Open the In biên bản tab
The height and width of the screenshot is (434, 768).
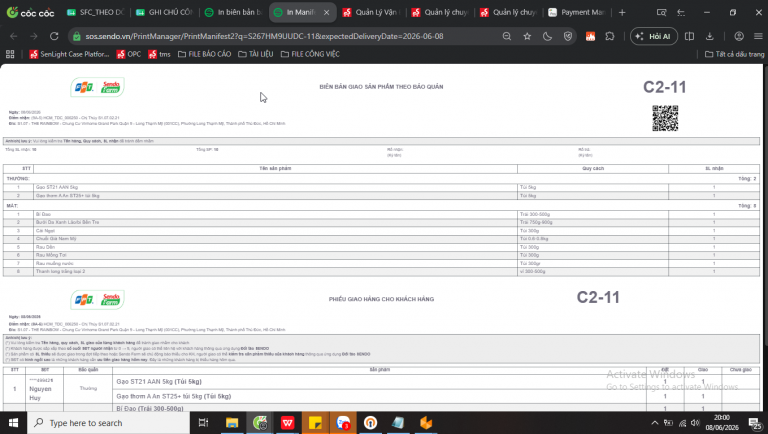tap(234, 12)
